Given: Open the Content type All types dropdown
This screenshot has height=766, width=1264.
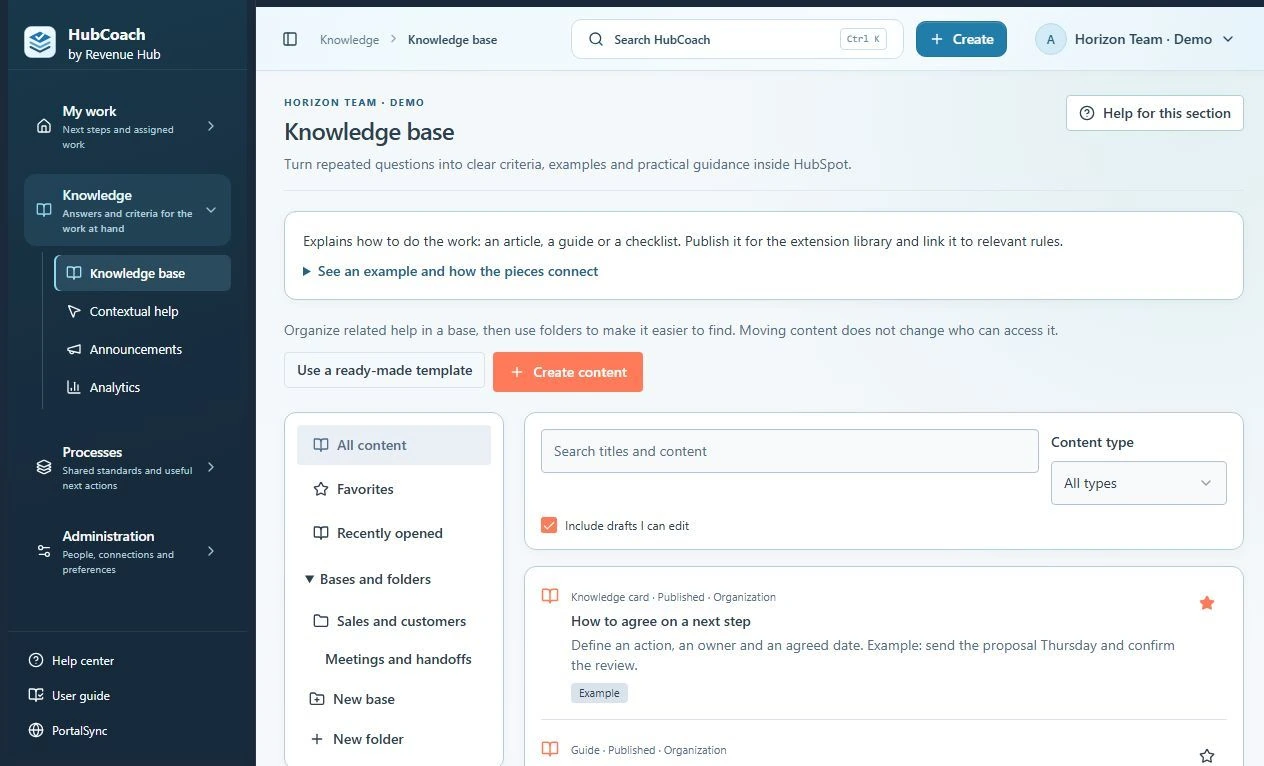Looking at the screenshot, I should [x=1138, y=483].
